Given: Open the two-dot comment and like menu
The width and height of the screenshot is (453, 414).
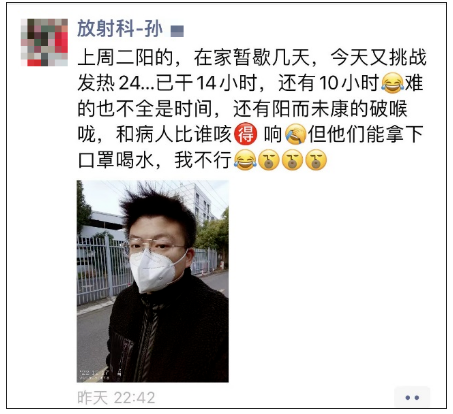Looking at the screenshot, I should click(412, 397).
